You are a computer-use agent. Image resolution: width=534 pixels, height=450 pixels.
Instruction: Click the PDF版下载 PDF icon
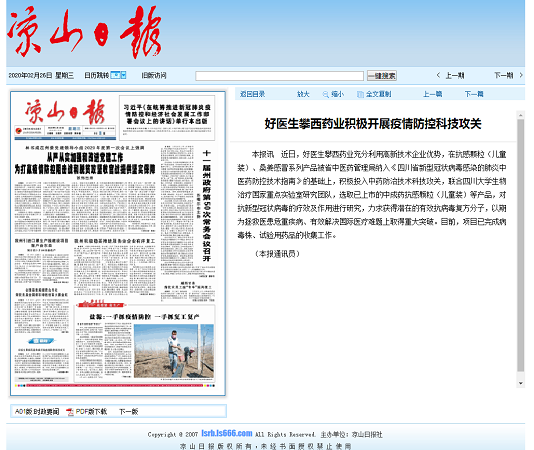[x=70, y=412]
